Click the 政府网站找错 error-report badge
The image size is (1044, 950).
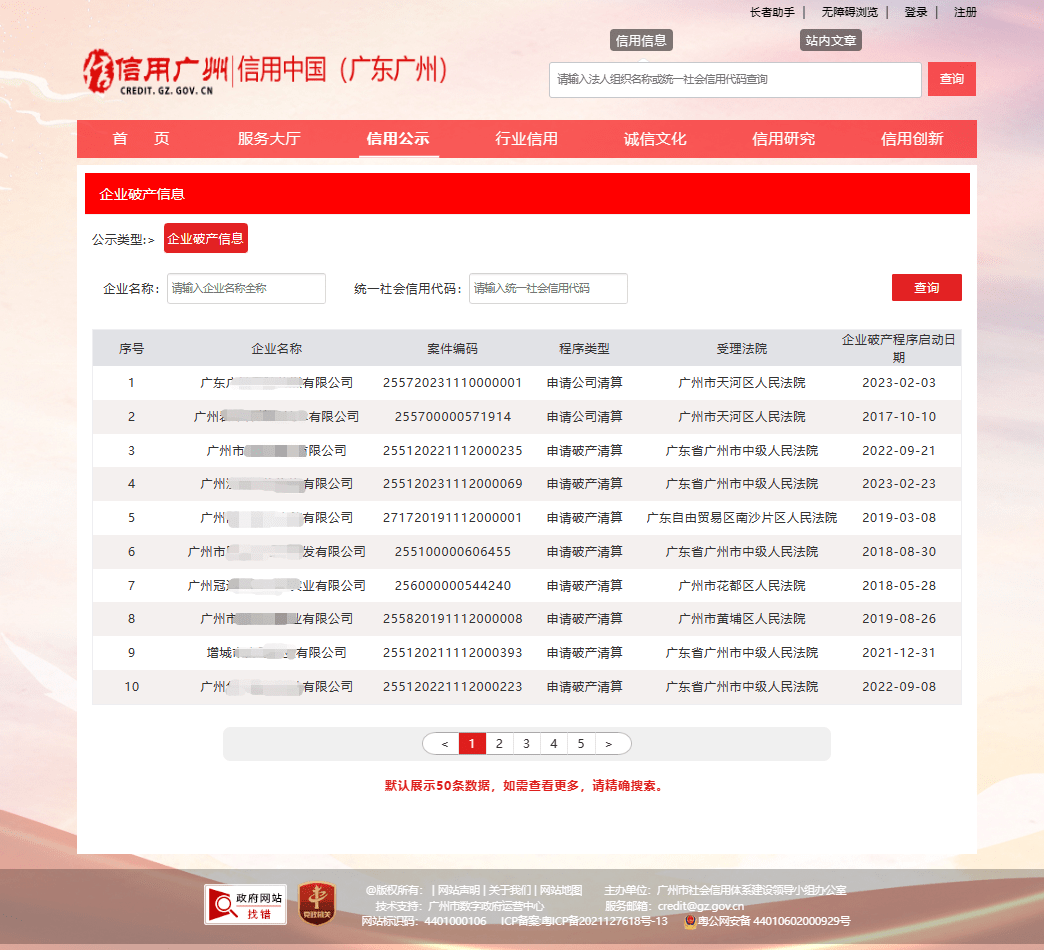pyautogui.click(x=244, y=904)
